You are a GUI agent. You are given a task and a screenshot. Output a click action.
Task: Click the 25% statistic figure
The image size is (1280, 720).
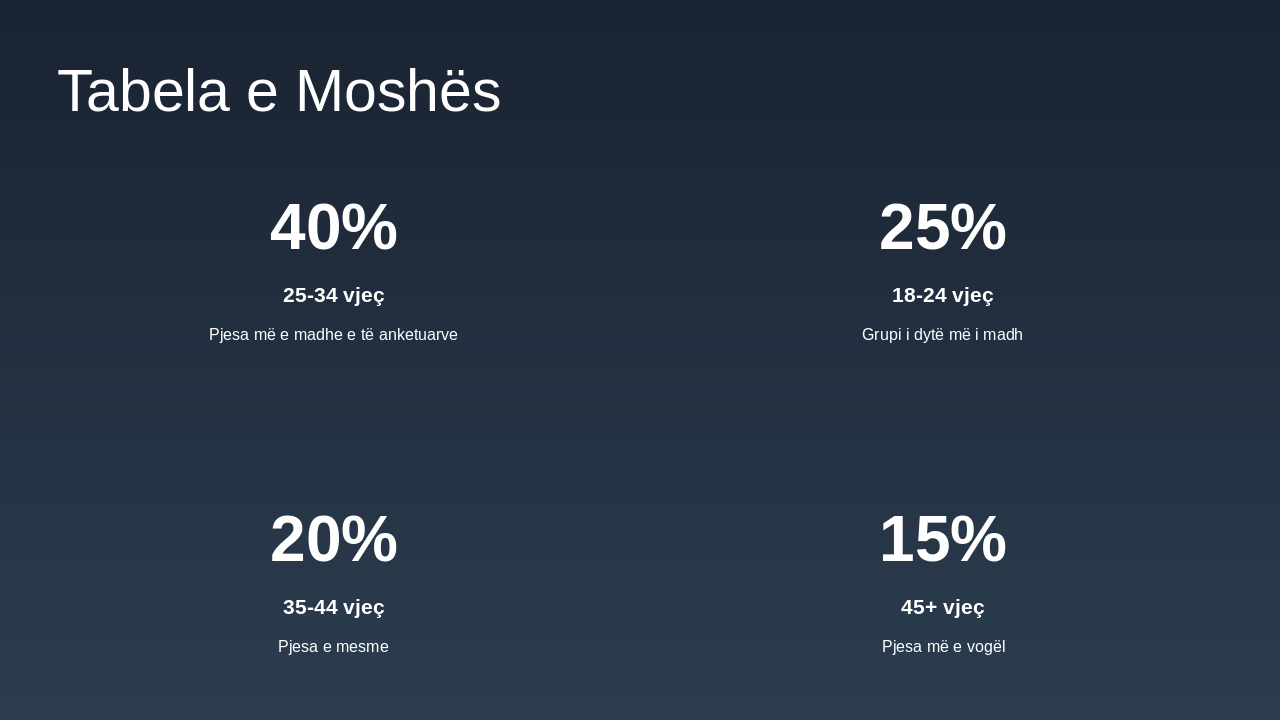point(942,227)
